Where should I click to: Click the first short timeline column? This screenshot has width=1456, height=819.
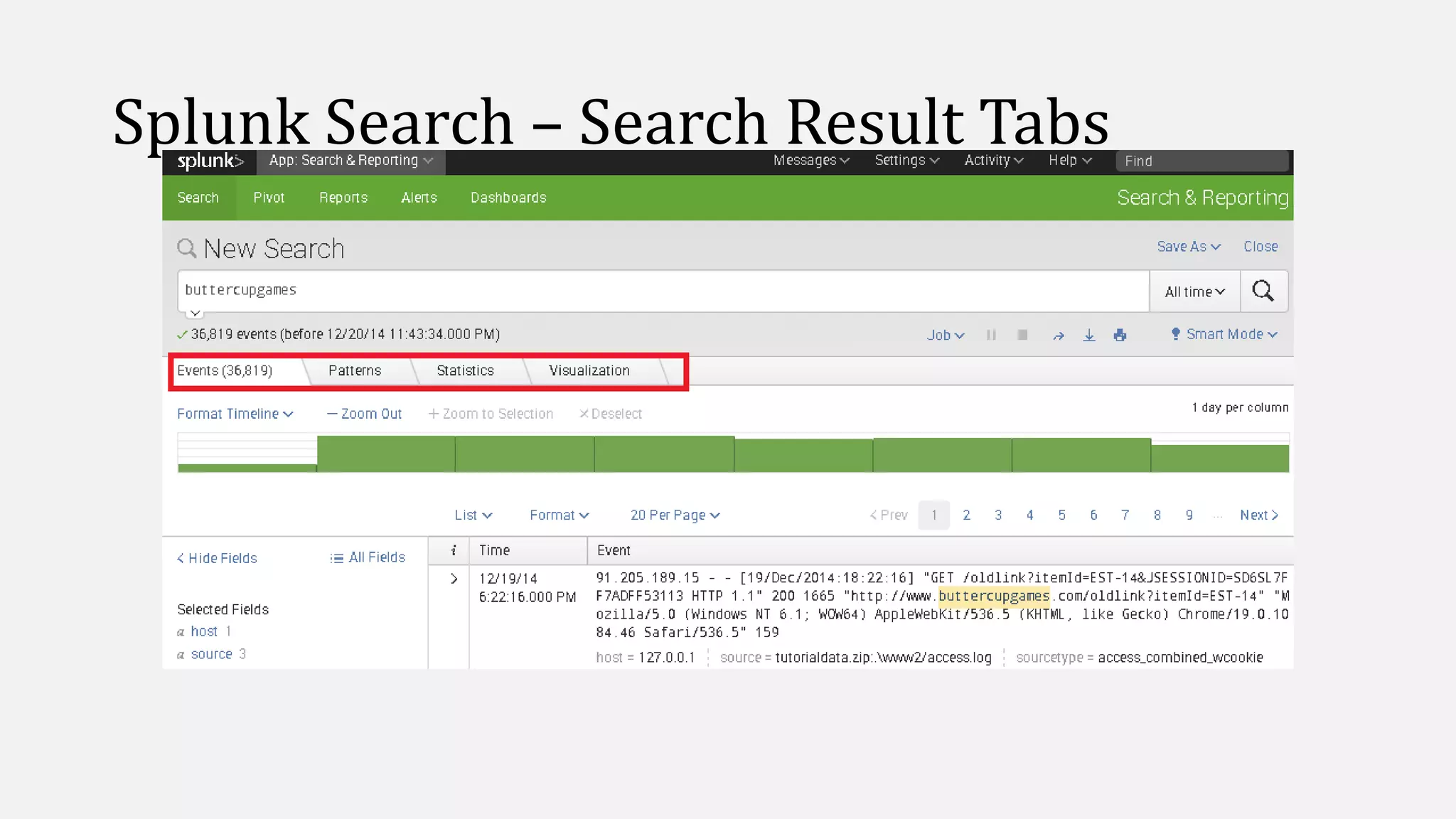247,468
